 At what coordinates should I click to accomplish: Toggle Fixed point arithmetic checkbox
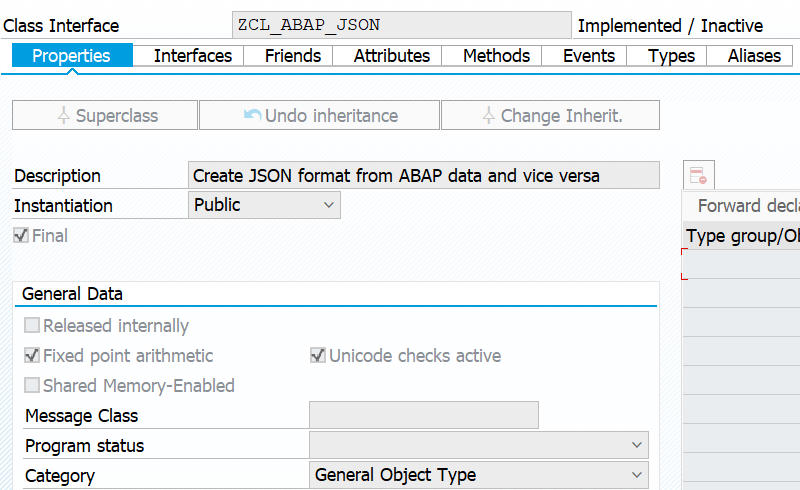[x=32, y=355]
